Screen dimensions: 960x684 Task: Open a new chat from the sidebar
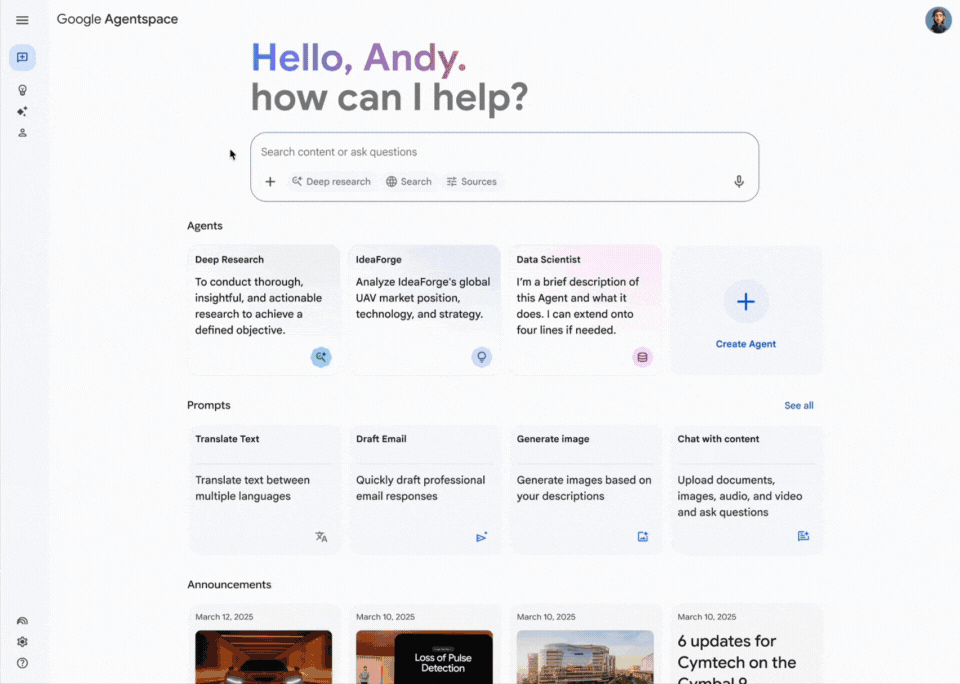(x=22, y=57)
